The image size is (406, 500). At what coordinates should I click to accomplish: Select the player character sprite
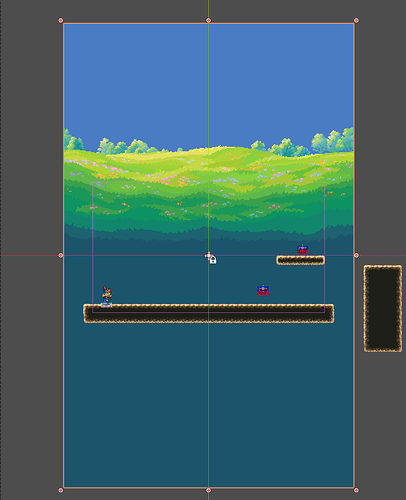click(107, 296)
